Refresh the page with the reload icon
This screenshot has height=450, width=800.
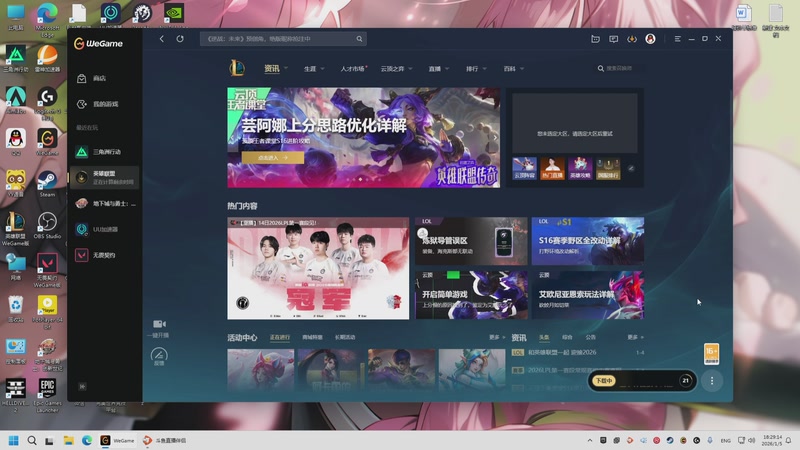pos(180,39)
